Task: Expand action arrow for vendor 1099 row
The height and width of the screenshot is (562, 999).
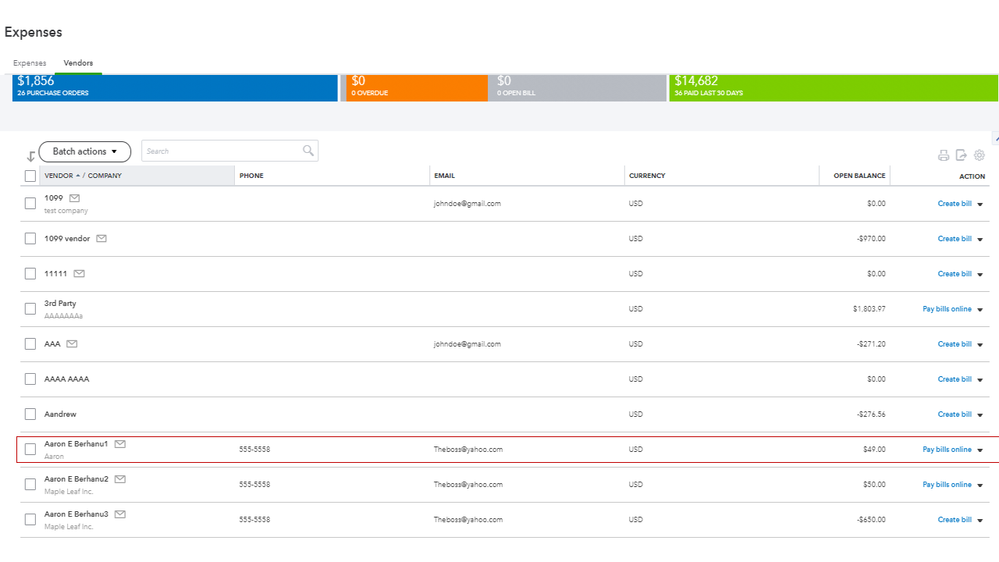Action: [980, 205]
